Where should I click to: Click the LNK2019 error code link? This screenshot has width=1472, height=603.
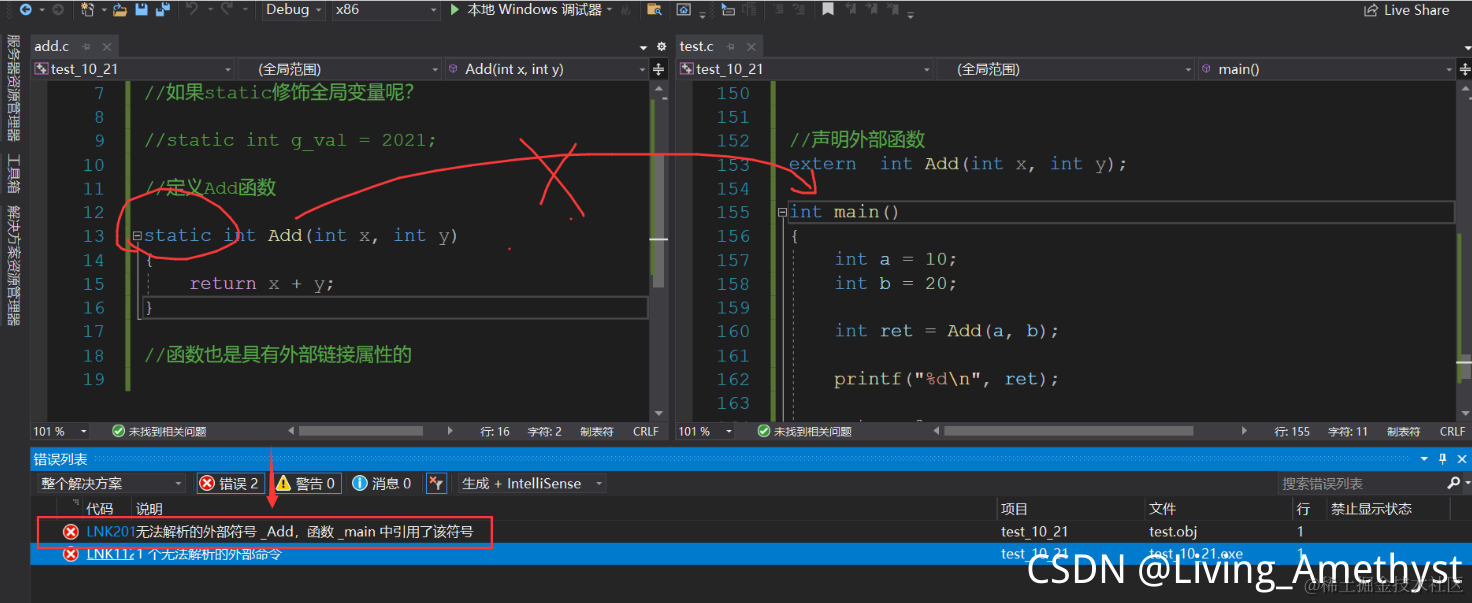(111, 532)
